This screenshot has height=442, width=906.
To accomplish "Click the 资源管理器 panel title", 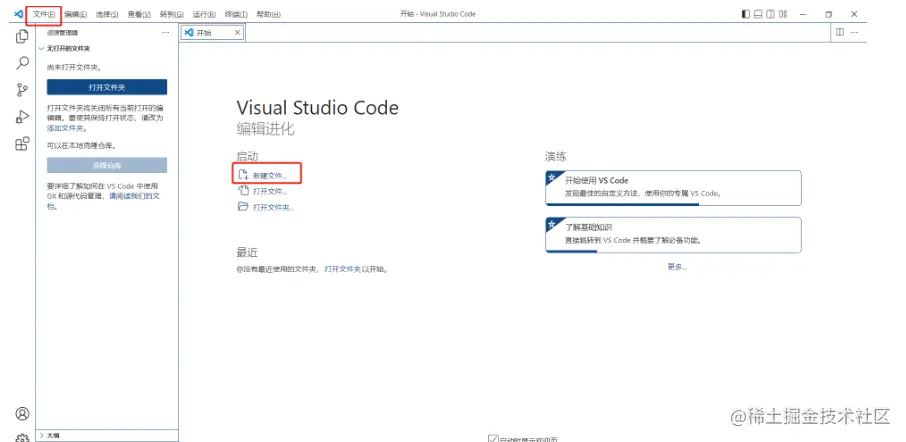I will pyautogui.click(x=62, y=33).
